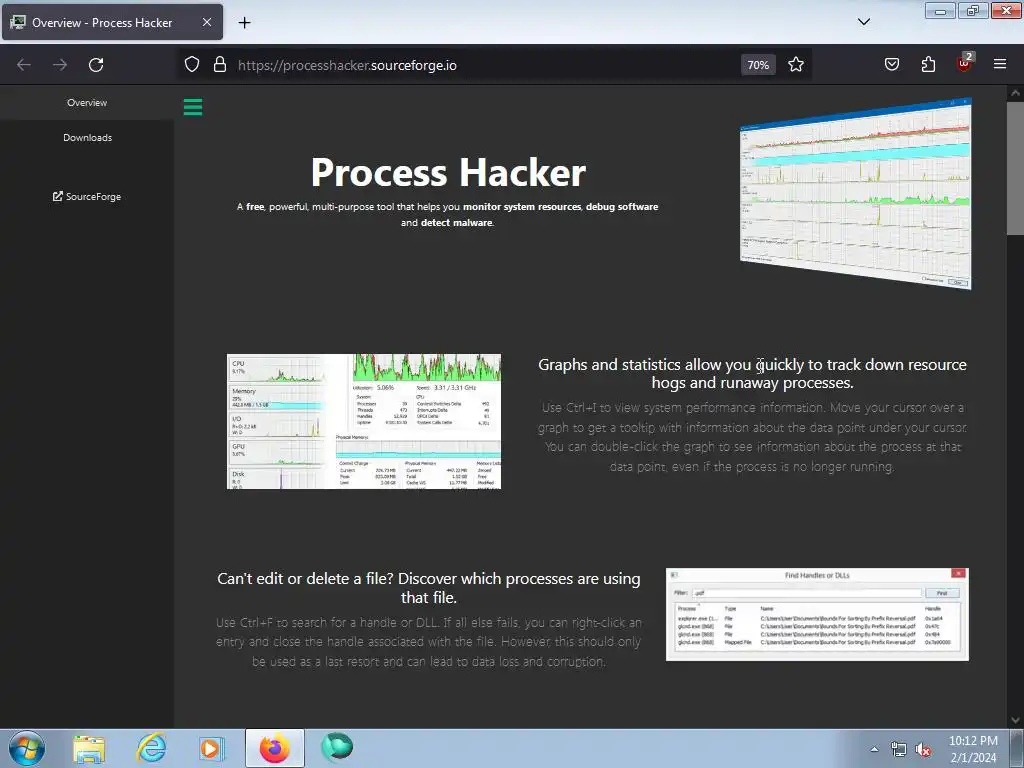Switch to Firefox in the taskbar
Image resolution: width=1024 pixels, height=768 pixels.
click(x=275, y=748)
